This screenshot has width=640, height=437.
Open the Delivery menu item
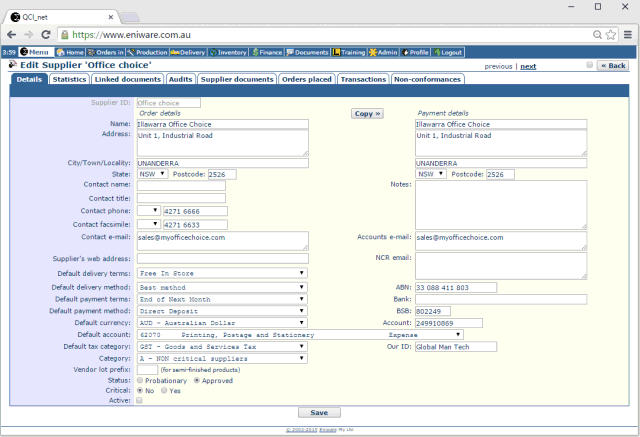tap(188, 52)
